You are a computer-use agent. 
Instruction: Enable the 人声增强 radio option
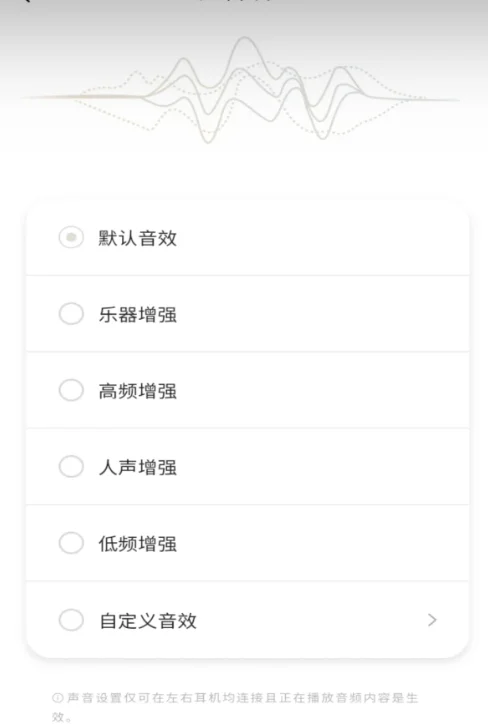71,466
